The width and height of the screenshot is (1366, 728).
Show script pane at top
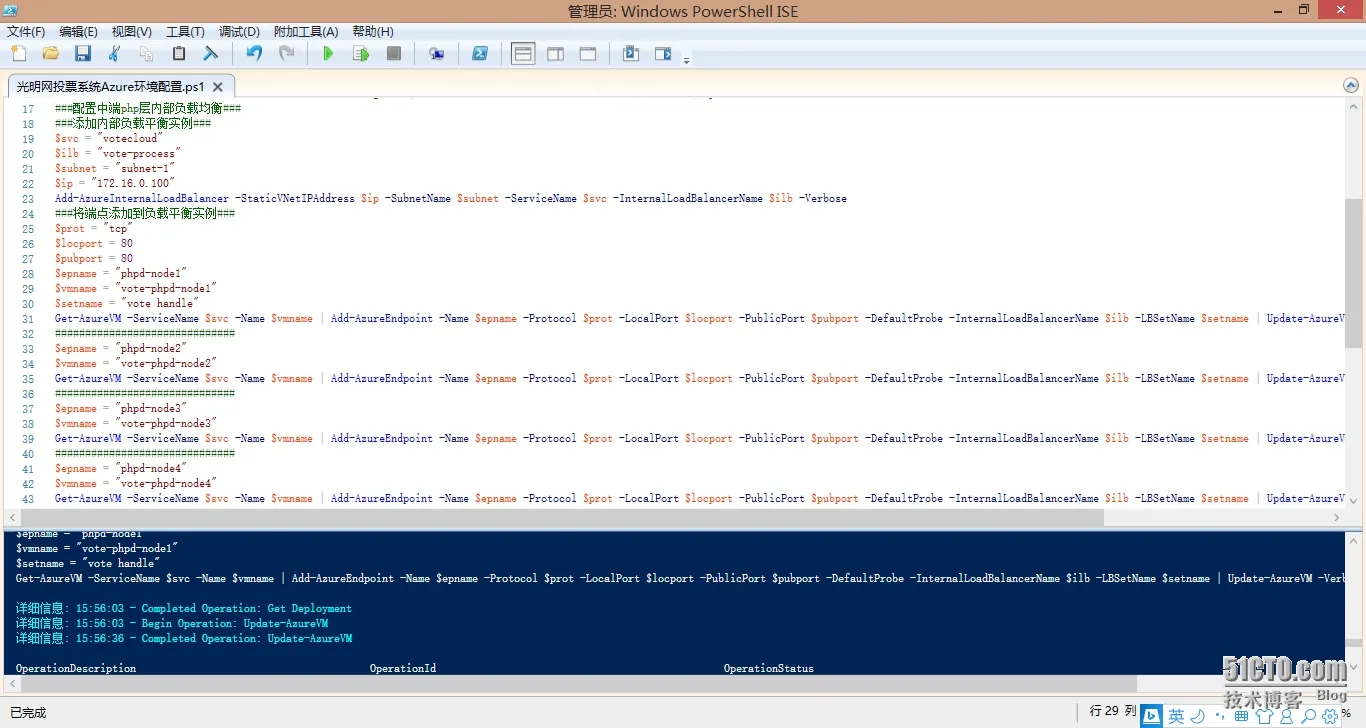(x=523, y=54)
